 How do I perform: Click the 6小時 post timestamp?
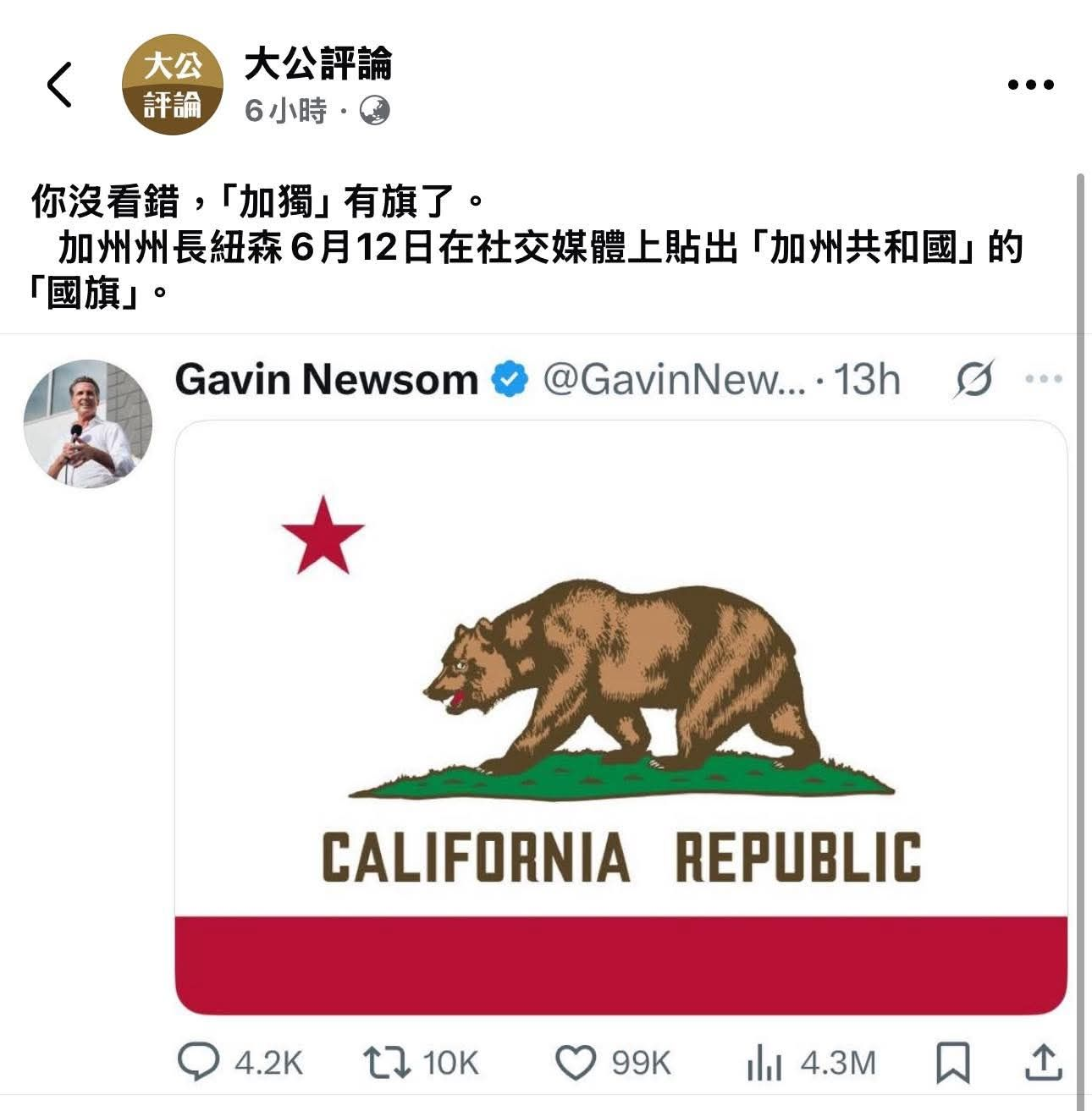(x=285, y=111)
